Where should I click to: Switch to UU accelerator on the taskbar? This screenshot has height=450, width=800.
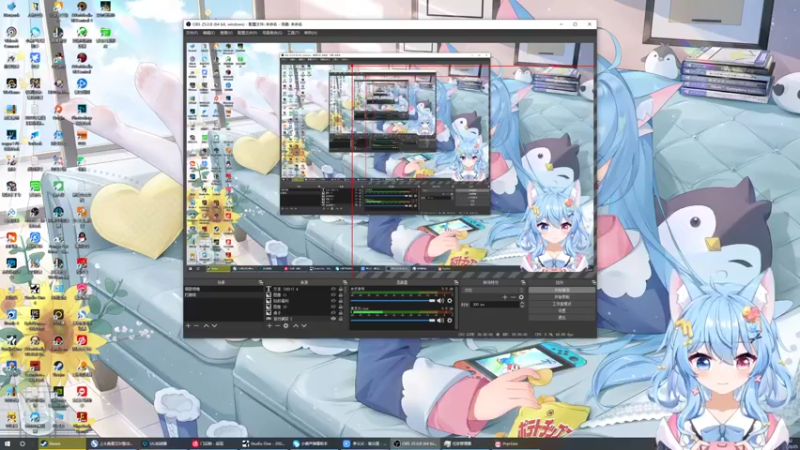click(163, 444)
